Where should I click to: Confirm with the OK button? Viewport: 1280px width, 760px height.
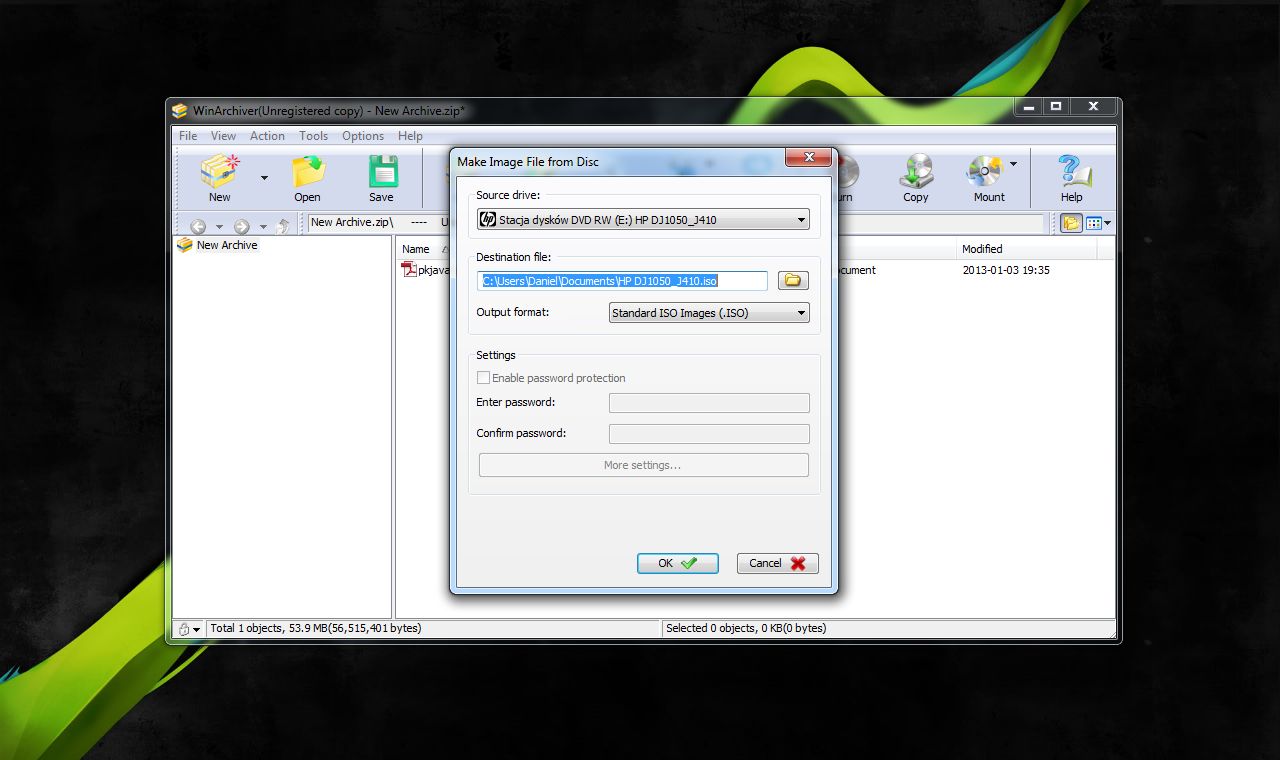[x=678, y=563]
